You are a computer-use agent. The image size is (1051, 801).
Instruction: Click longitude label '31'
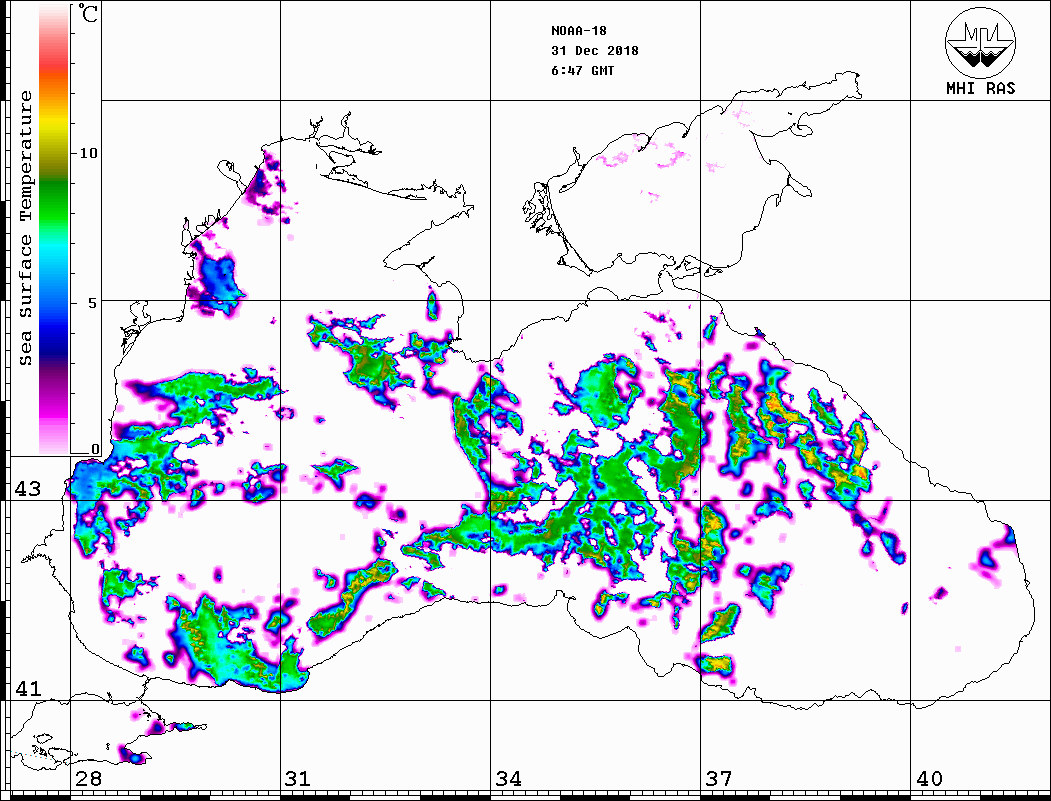point(298,778)
